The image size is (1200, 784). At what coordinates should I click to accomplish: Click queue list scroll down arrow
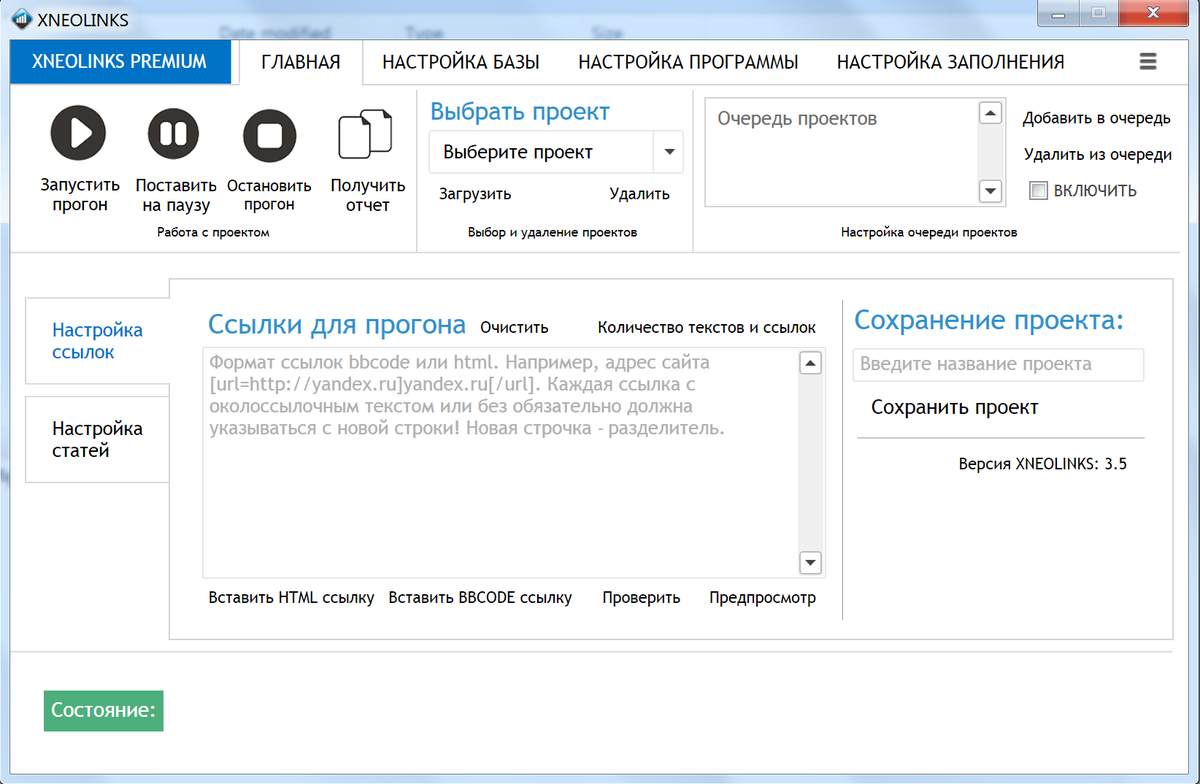pos(990,190)
